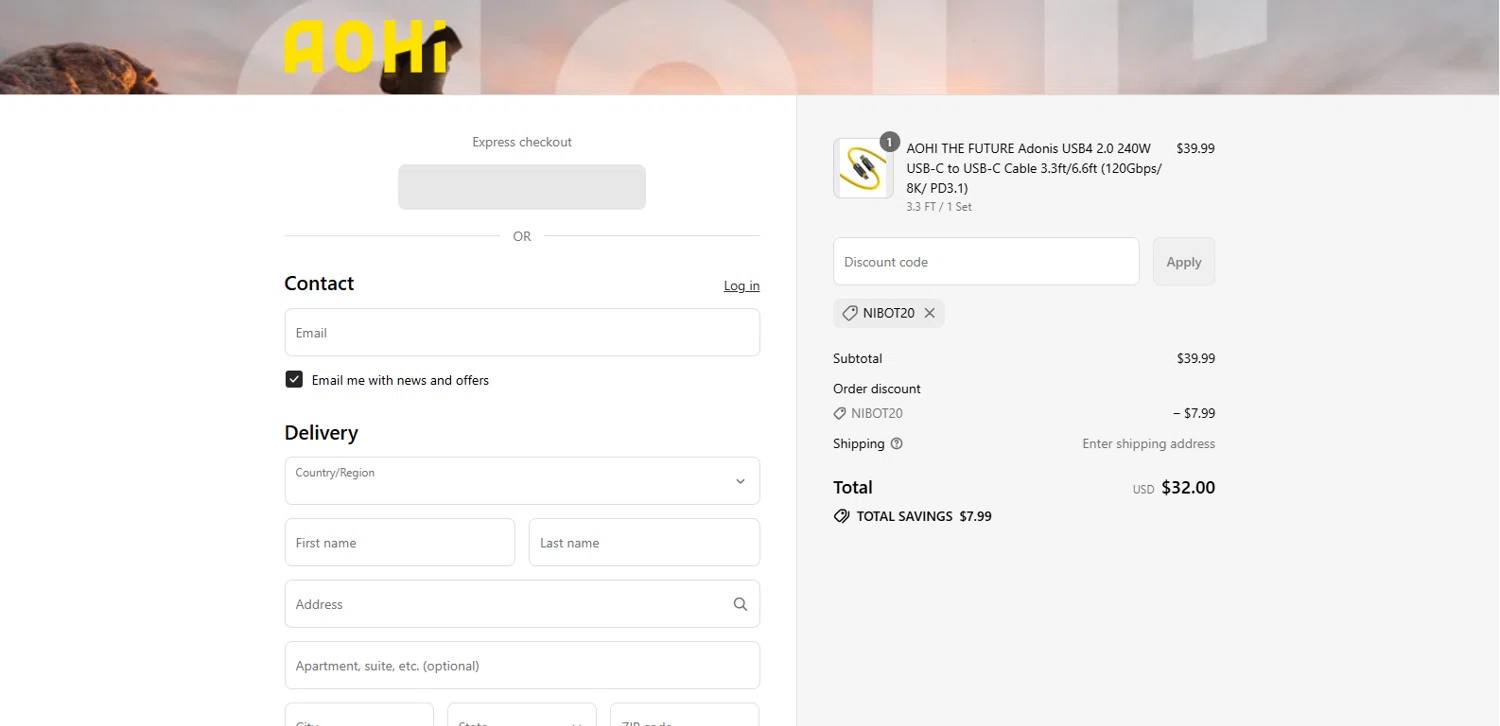Click the First name field
Screen dimensions: 1500x726
click(x=400, y=542)
